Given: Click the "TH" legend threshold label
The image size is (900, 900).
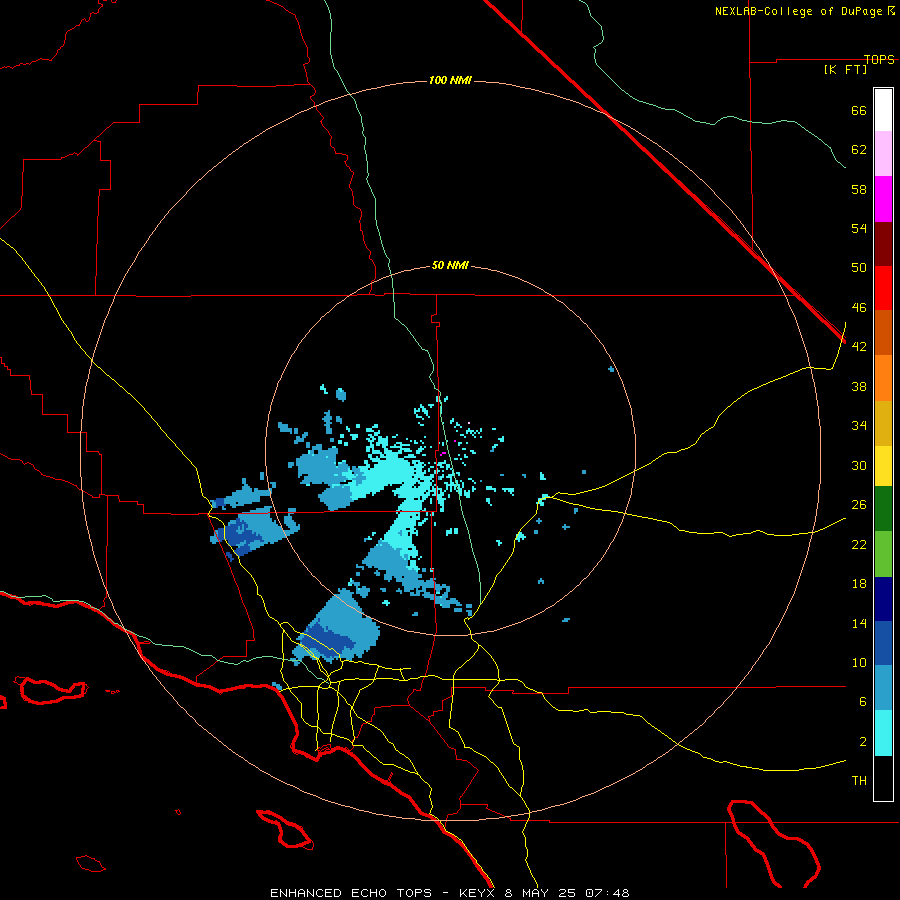Looking at the screenshot, I should tap(859, 781).
